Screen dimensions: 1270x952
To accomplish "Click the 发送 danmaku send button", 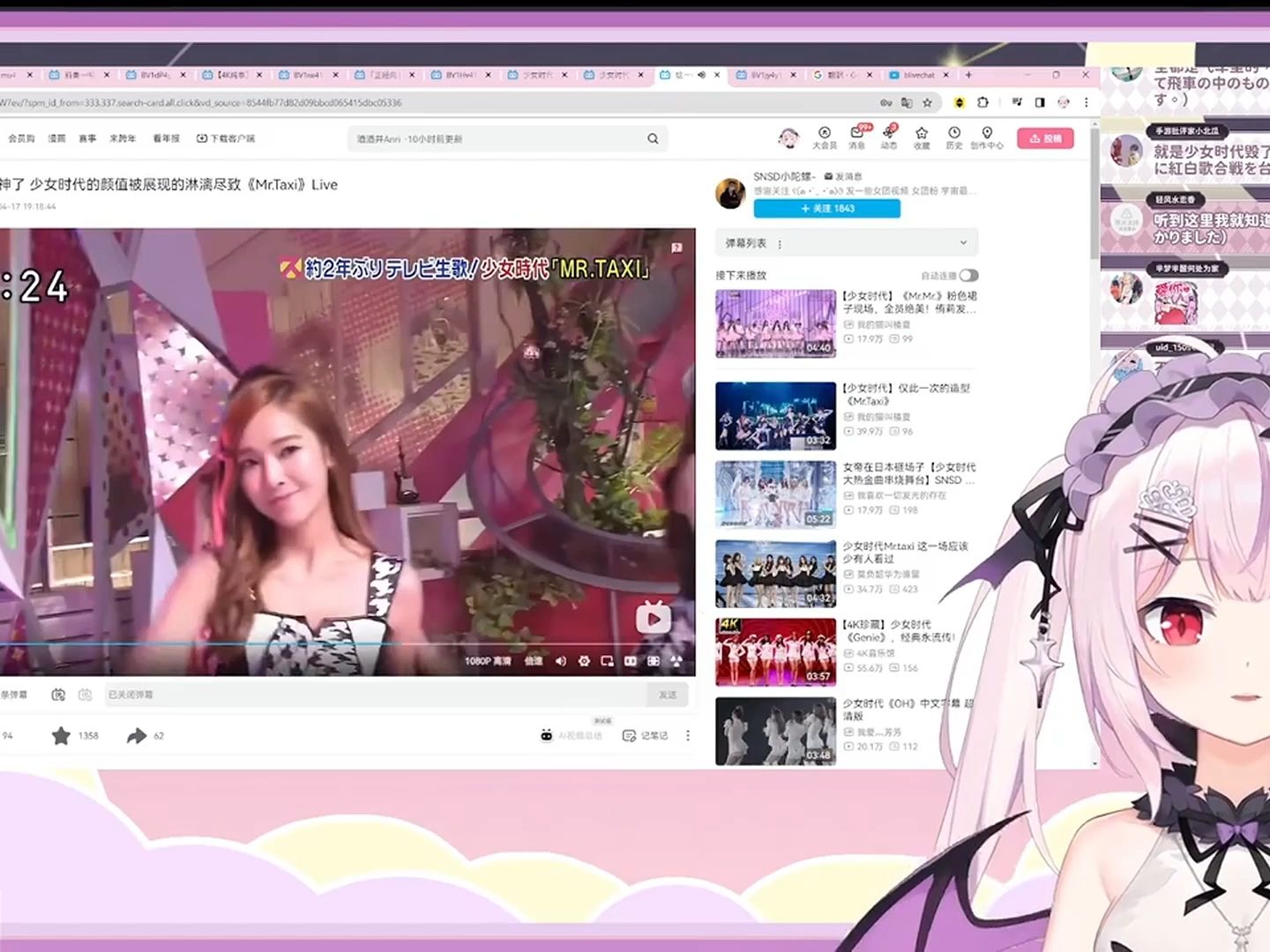I will [668, 695].
